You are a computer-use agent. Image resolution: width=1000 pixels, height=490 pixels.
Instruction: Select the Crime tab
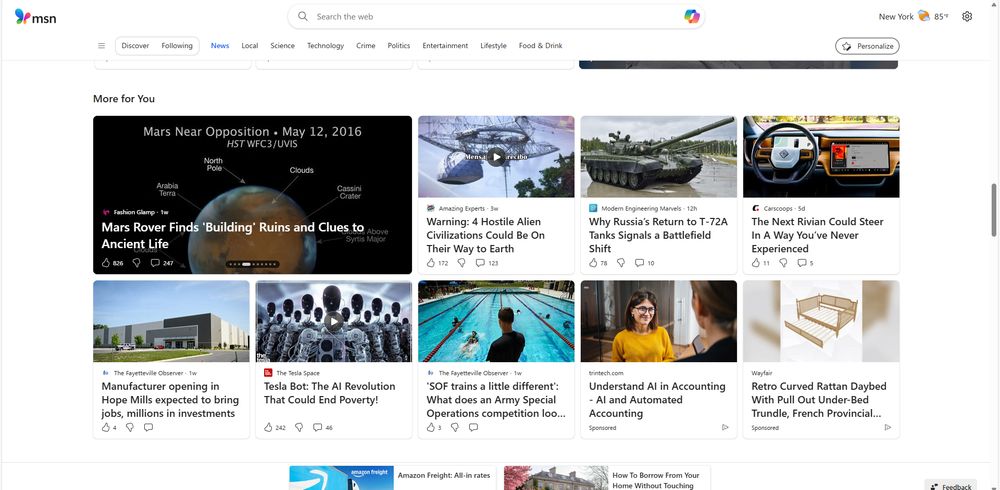click(x=365, y=46)
